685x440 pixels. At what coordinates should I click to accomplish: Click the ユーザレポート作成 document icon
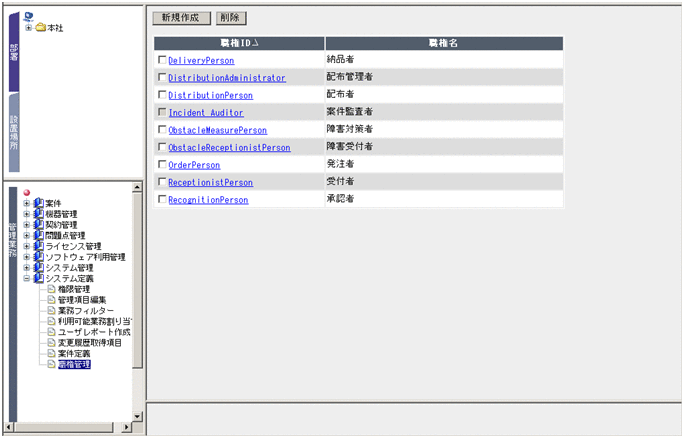[51, 332]
